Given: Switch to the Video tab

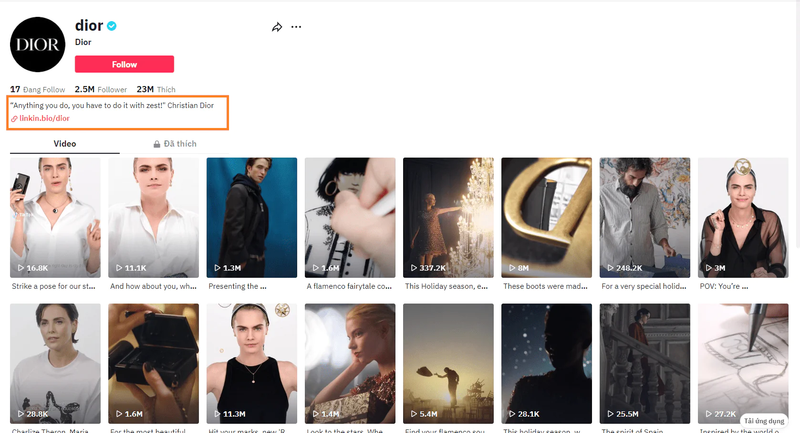Looking at the screenshot, I should click(65, 144).
